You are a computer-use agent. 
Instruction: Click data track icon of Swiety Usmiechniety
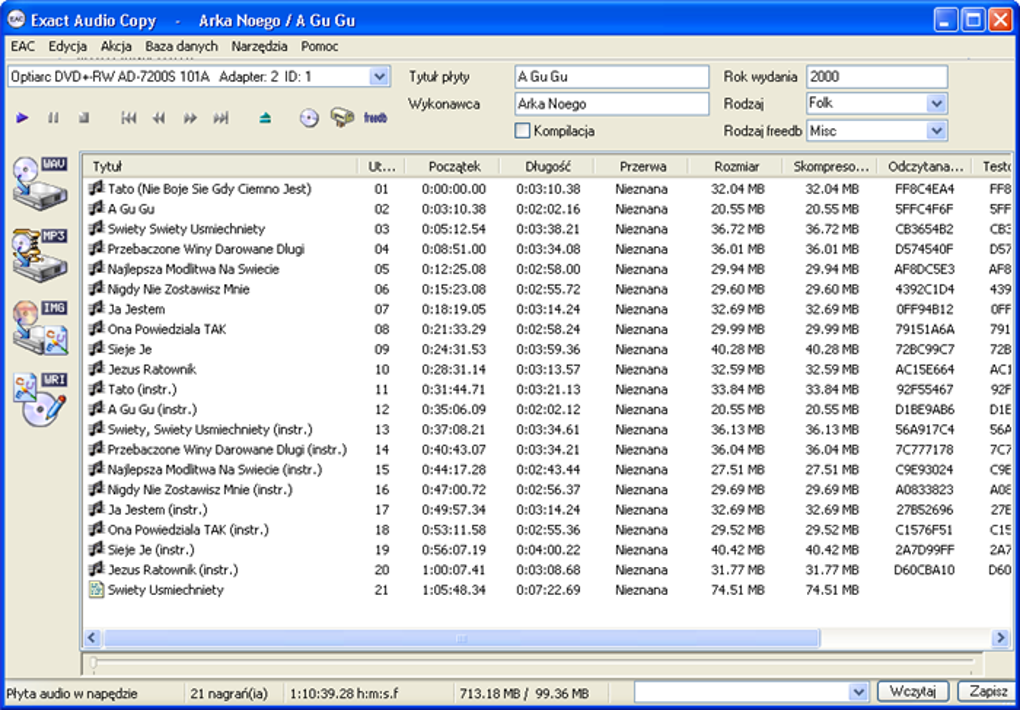pyautogui.click(x=96, y=590)
